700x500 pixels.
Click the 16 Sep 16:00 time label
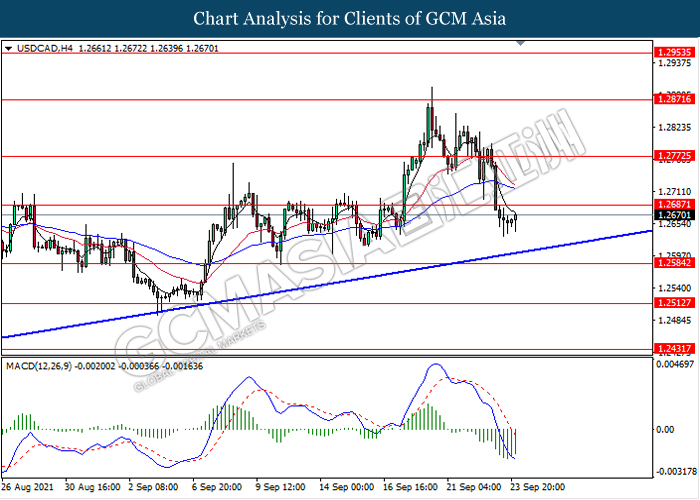pyautogui.click(x=410, y=487)
